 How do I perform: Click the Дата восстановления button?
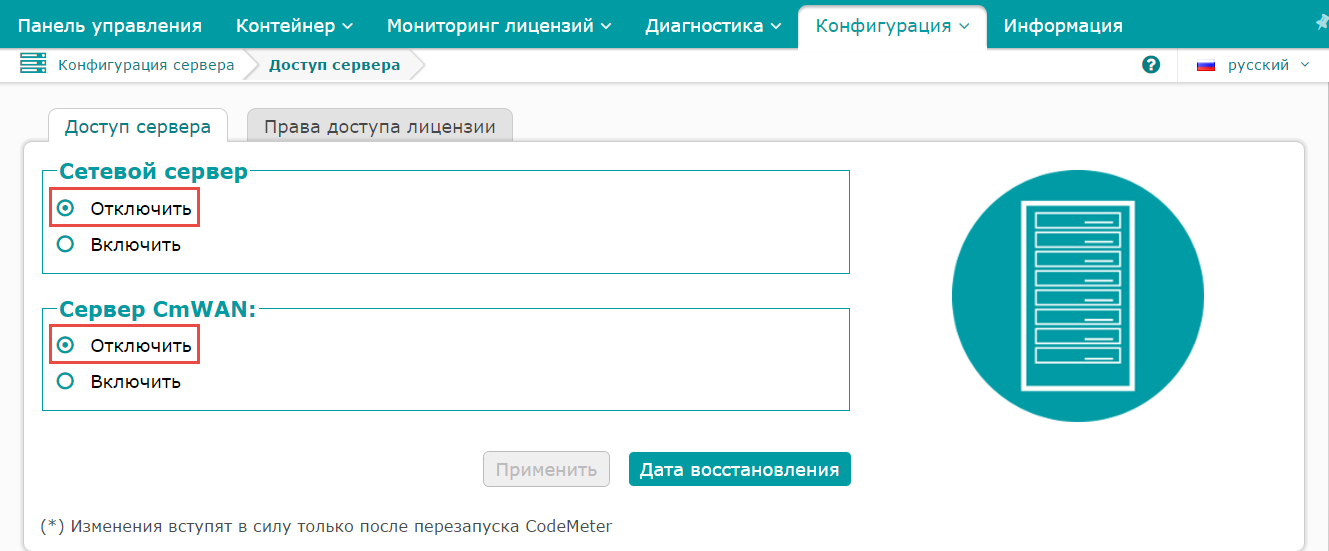point(739,469)
